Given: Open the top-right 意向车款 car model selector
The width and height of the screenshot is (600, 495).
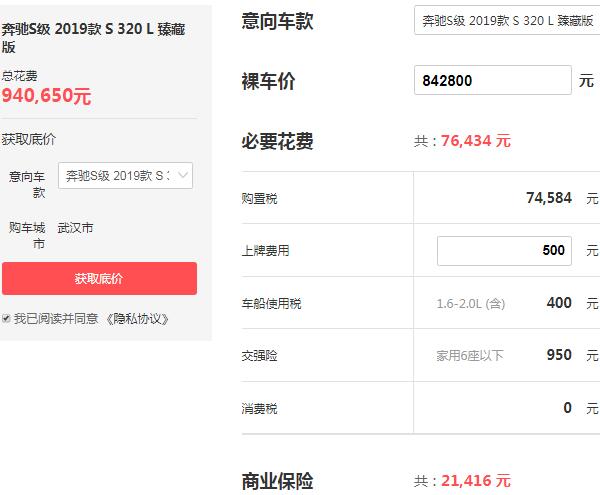Looking at the screenshot, I should (506, 20).
